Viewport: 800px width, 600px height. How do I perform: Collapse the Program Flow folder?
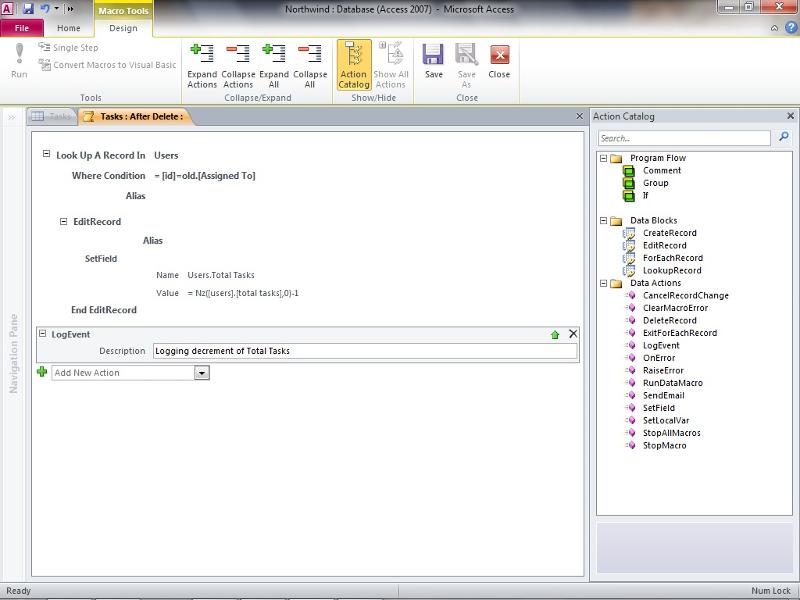click(x=604, y=158)
